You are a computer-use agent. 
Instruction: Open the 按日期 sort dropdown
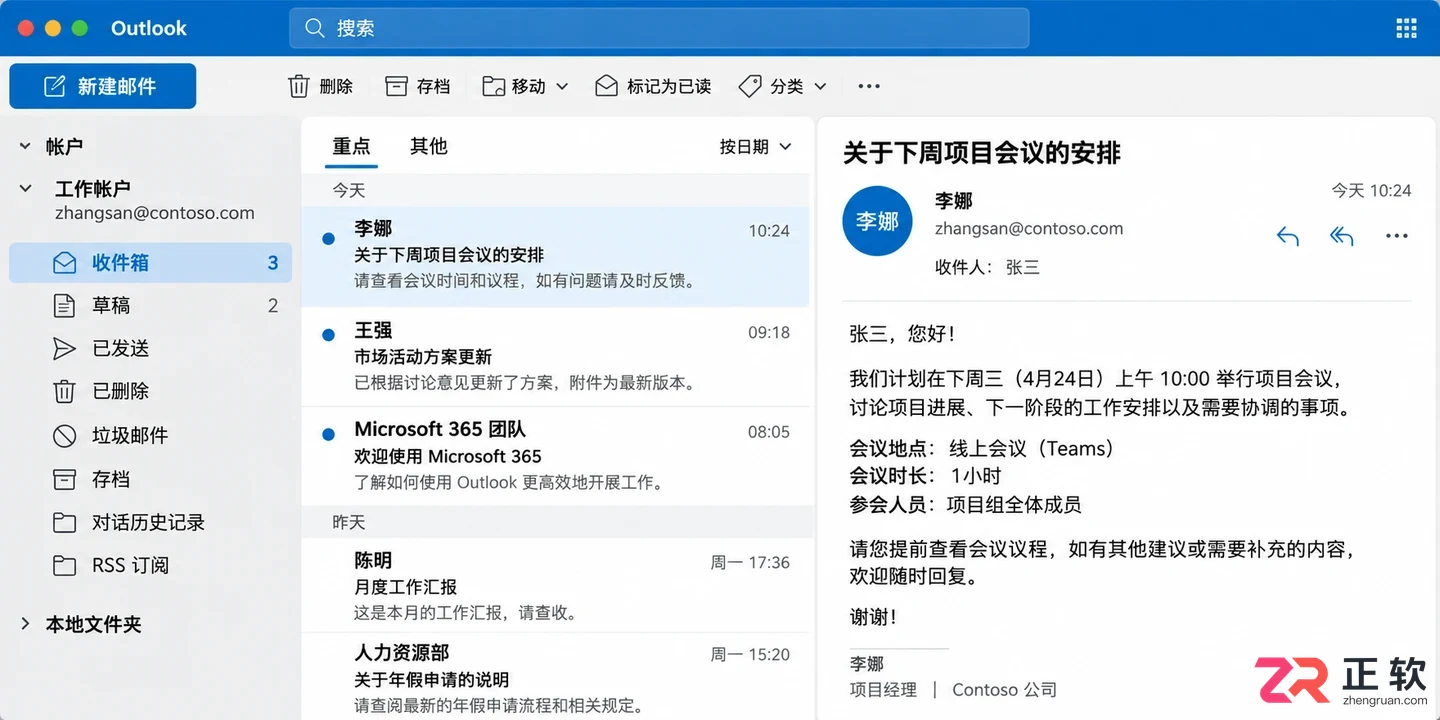[756, 147]
